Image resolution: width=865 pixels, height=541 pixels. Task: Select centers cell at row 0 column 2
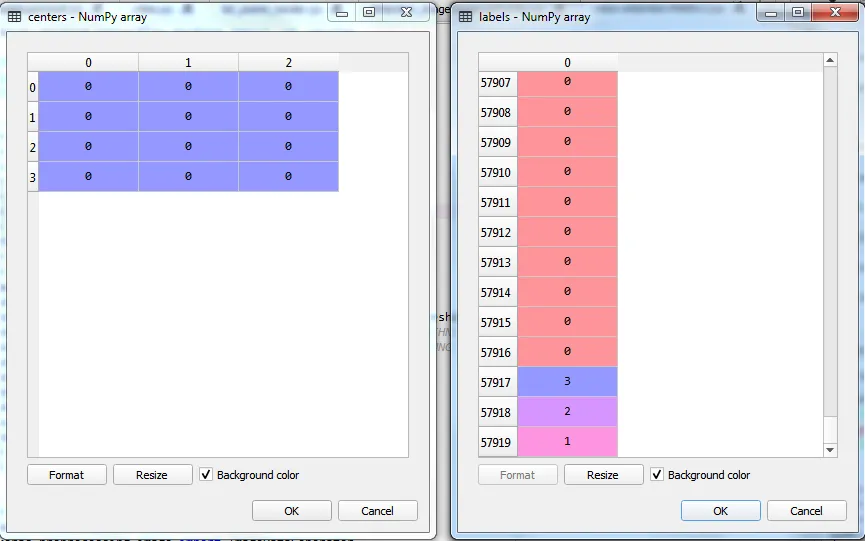[289, 87]
